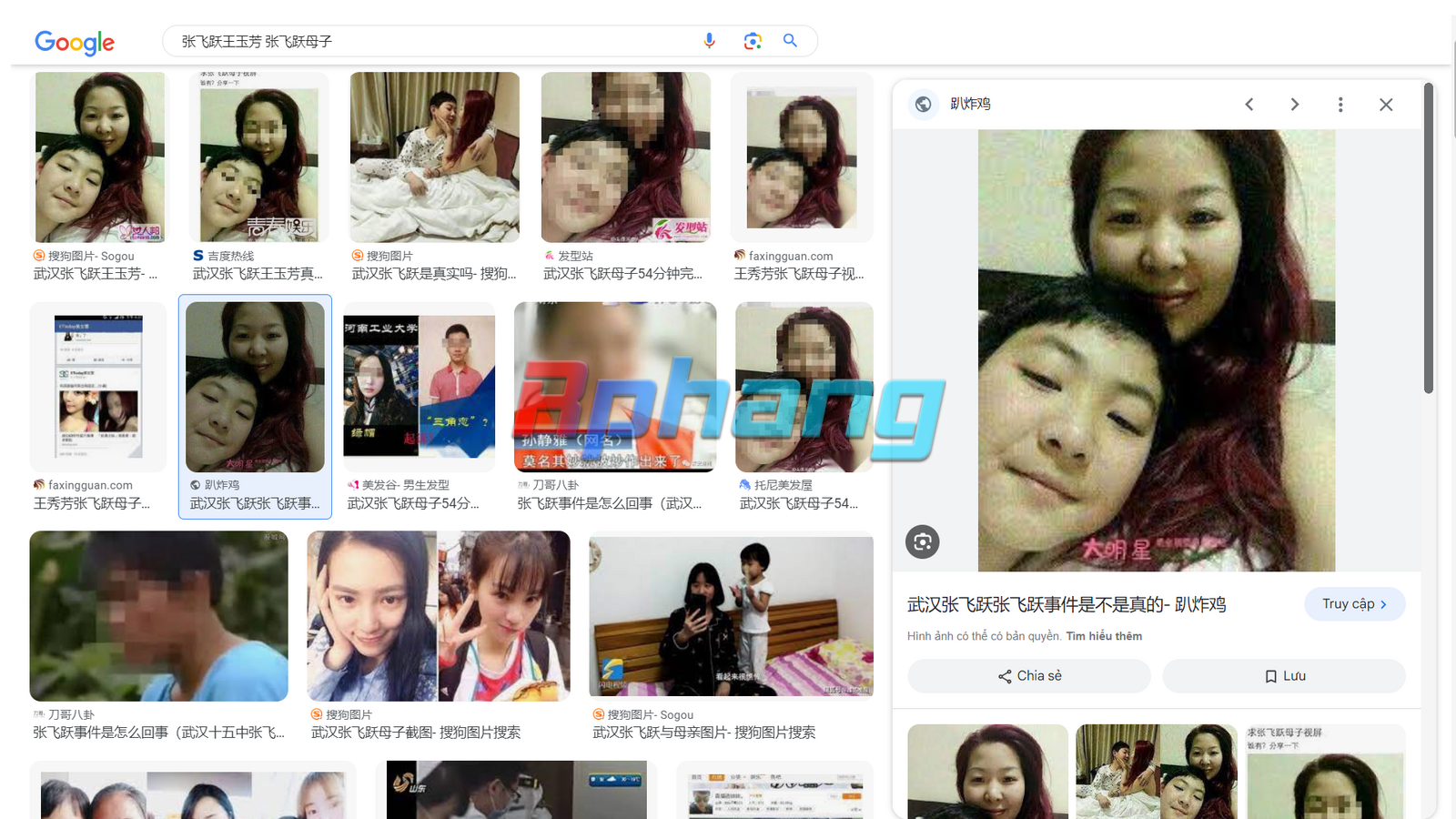Open the related thumbnail labeled 求张飞跃母子视屏
The width and height of the screenshot is (1456, 819).
click(1326, 772)
